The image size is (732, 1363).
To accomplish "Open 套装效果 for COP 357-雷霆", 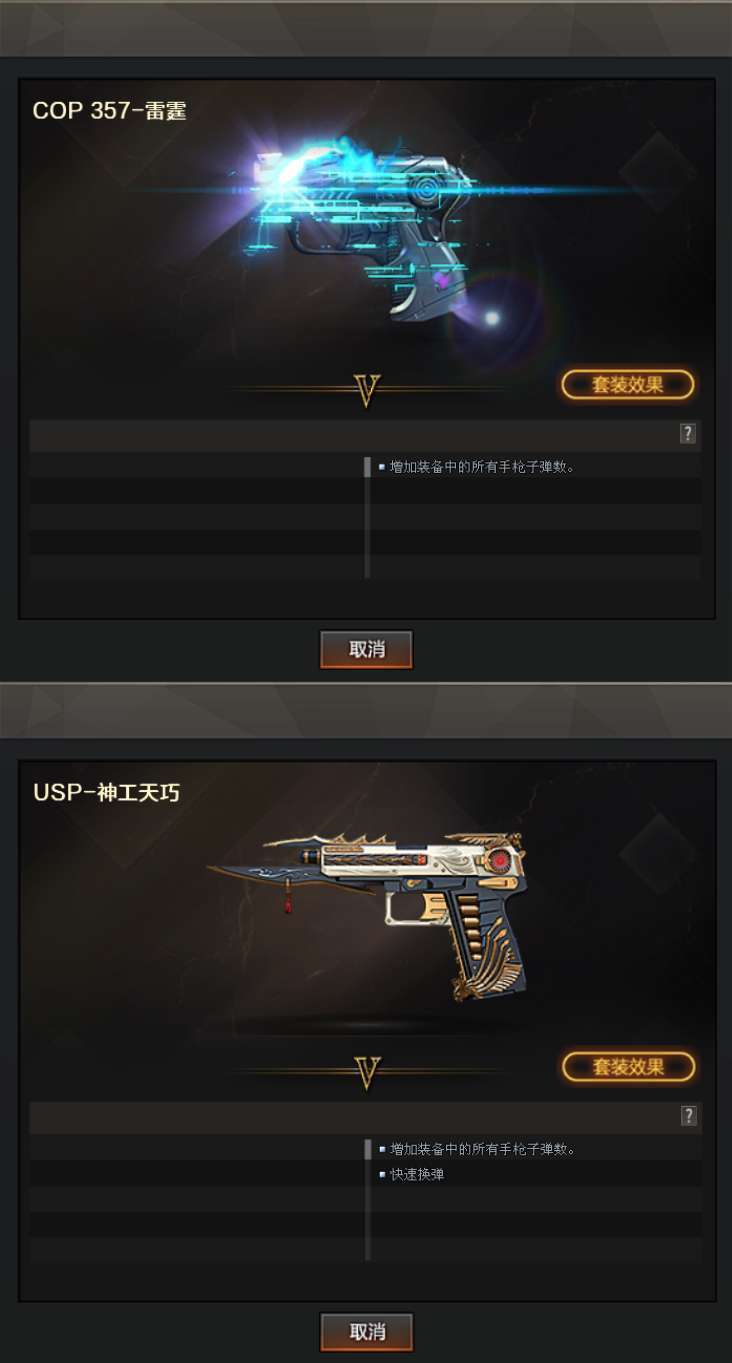I will 628,385.
